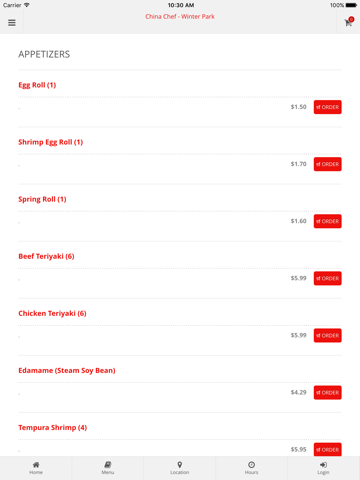Order the Chicken Teriyaki (6)
Image resolution: width=360 pixels, height=480 pixels.
tap(327, 335)
